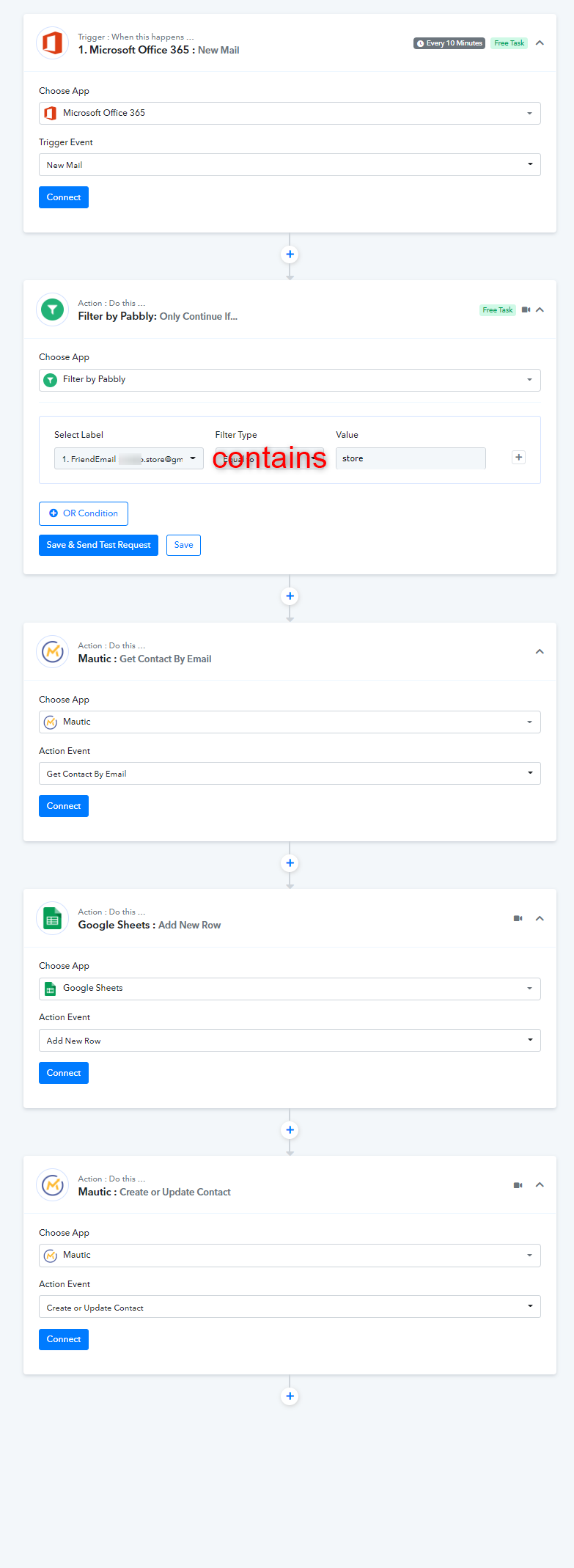Add step after the Filter by Pabbly action

tap(290, 596)
